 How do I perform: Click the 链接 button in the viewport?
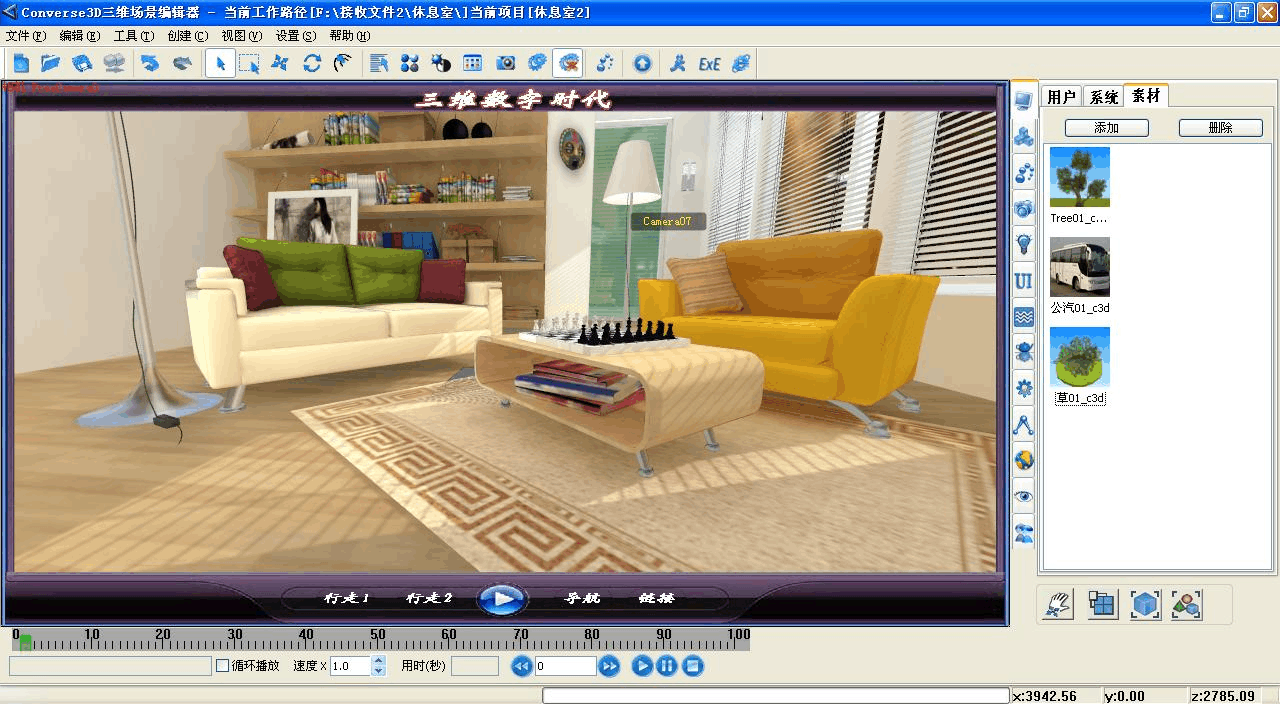(x=657, y=598)
